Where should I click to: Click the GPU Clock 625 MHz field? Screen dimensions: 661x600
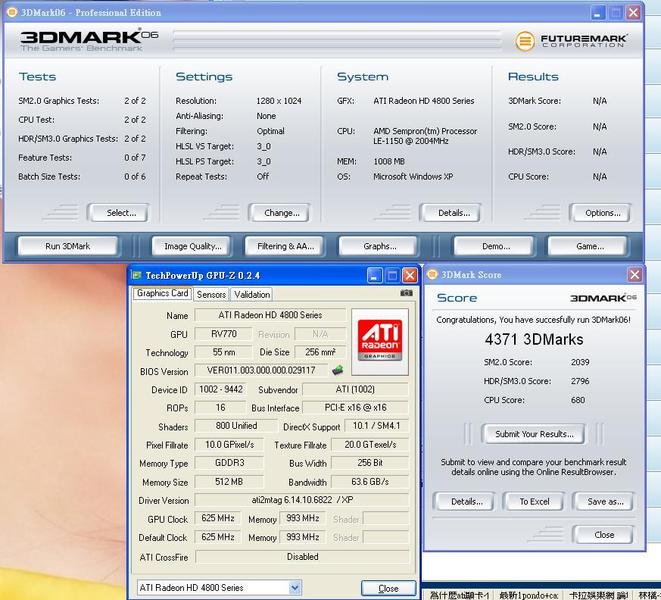(218, 518)
